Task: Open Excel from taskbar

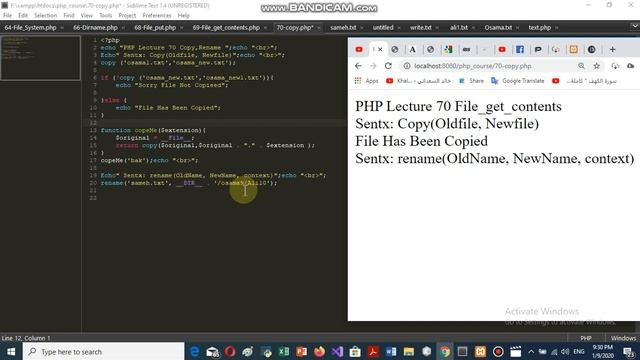Action: pyautogui.click(x=284, y=351)
